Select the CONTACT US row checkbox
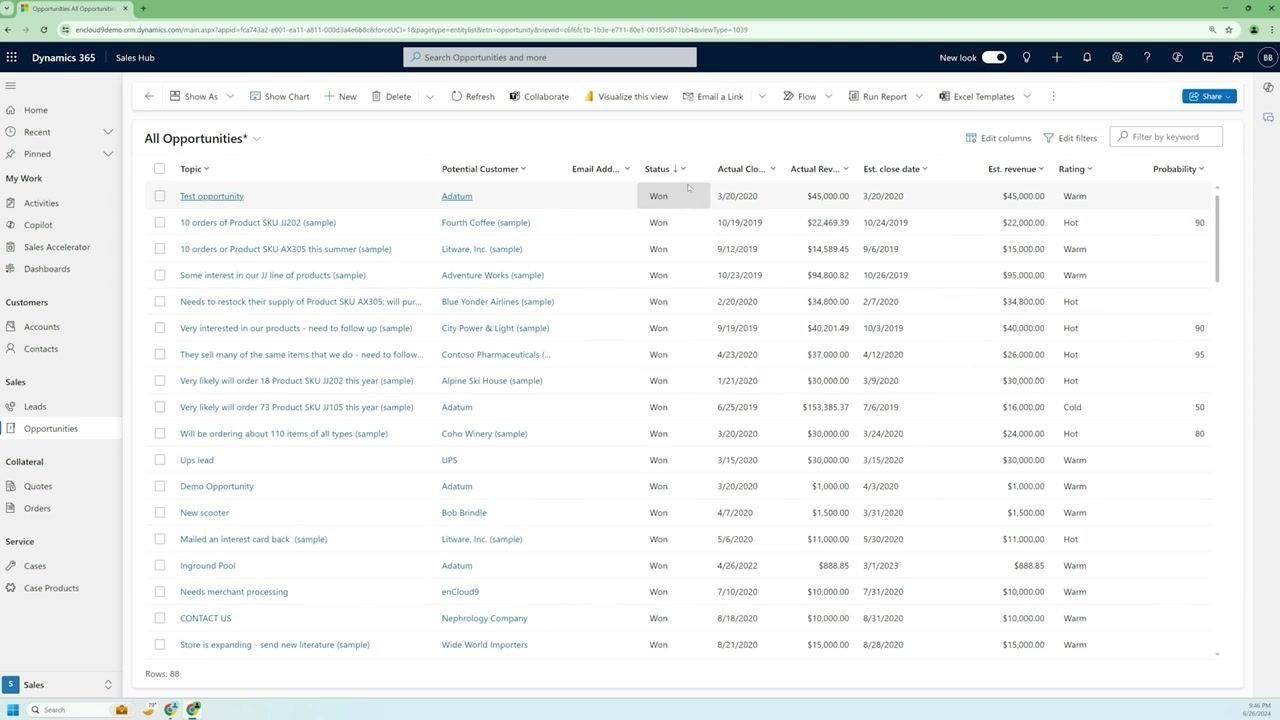The image size is (1280, 720). [x=159, y=618]
